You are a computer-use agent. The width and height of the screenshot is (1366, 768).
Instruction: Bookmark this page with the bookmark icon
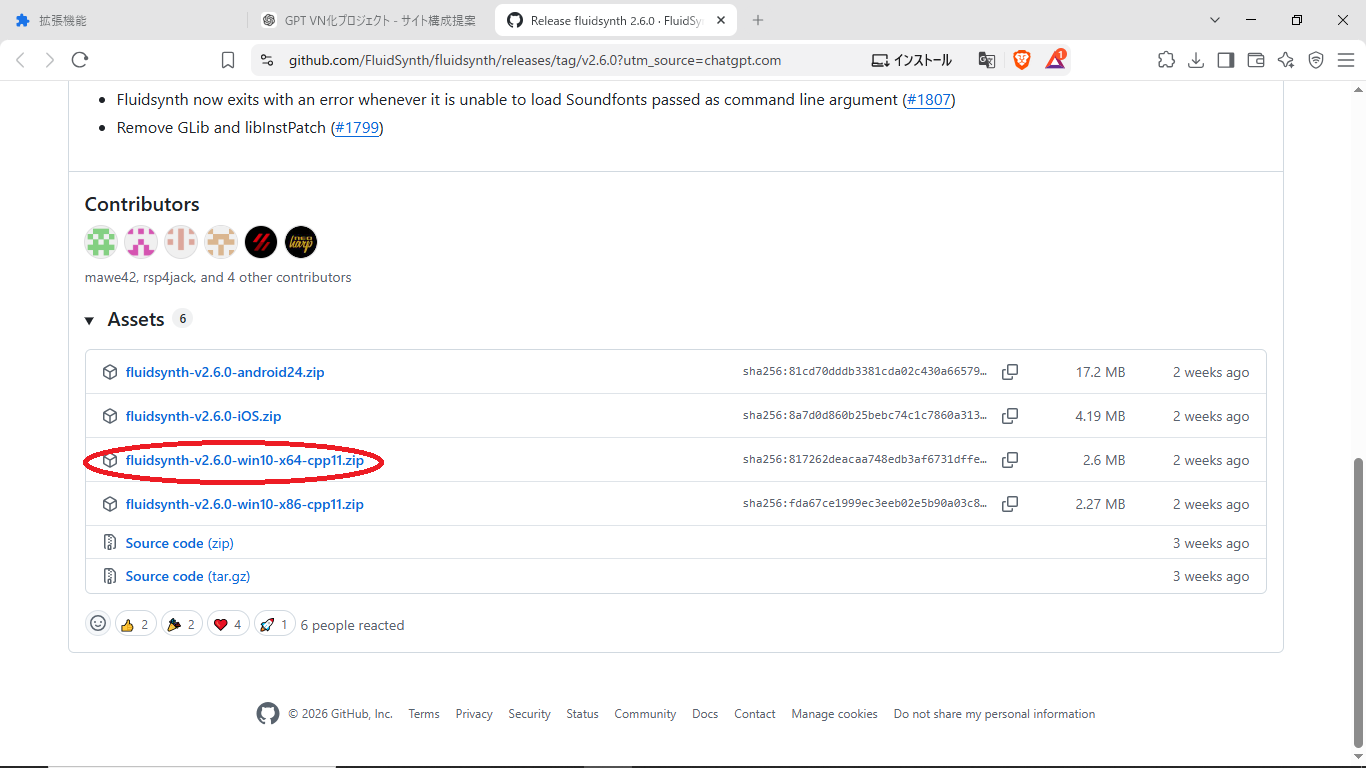[x=228, y=60]
